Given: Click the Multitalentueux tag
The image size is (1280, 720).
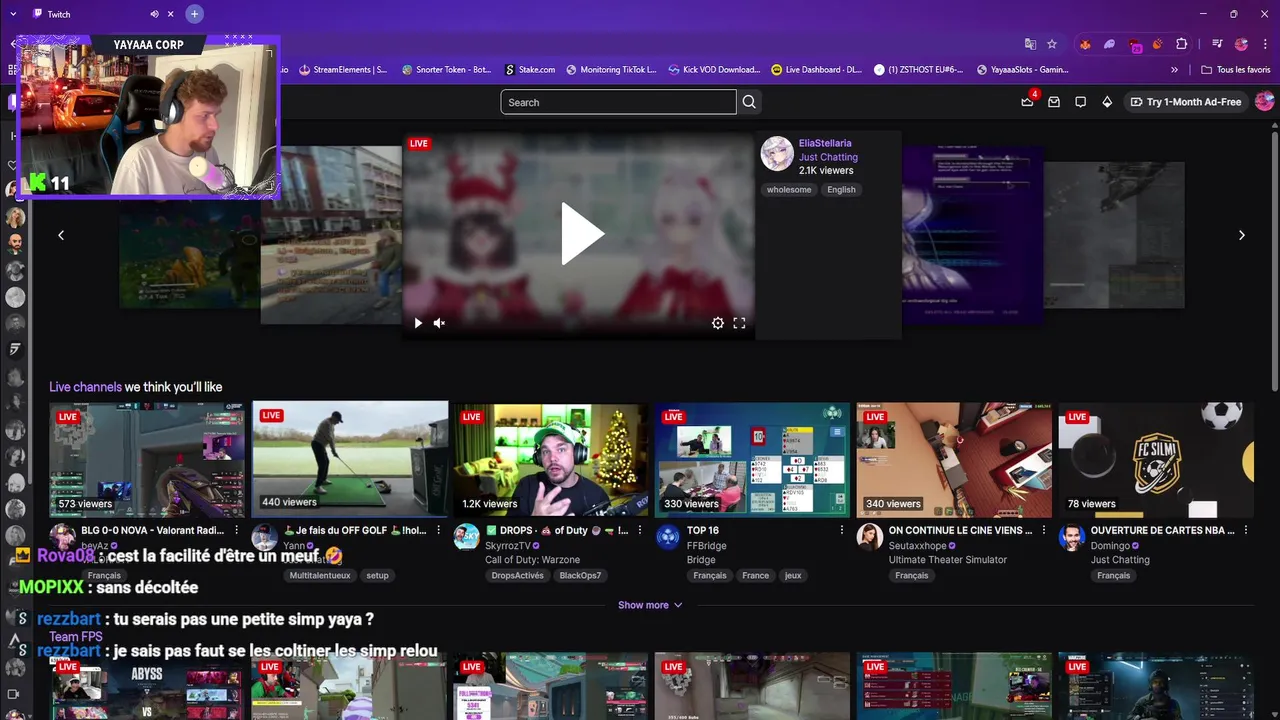Looking at the screenshot, I should pyautogui.click(x=320, y=575).
